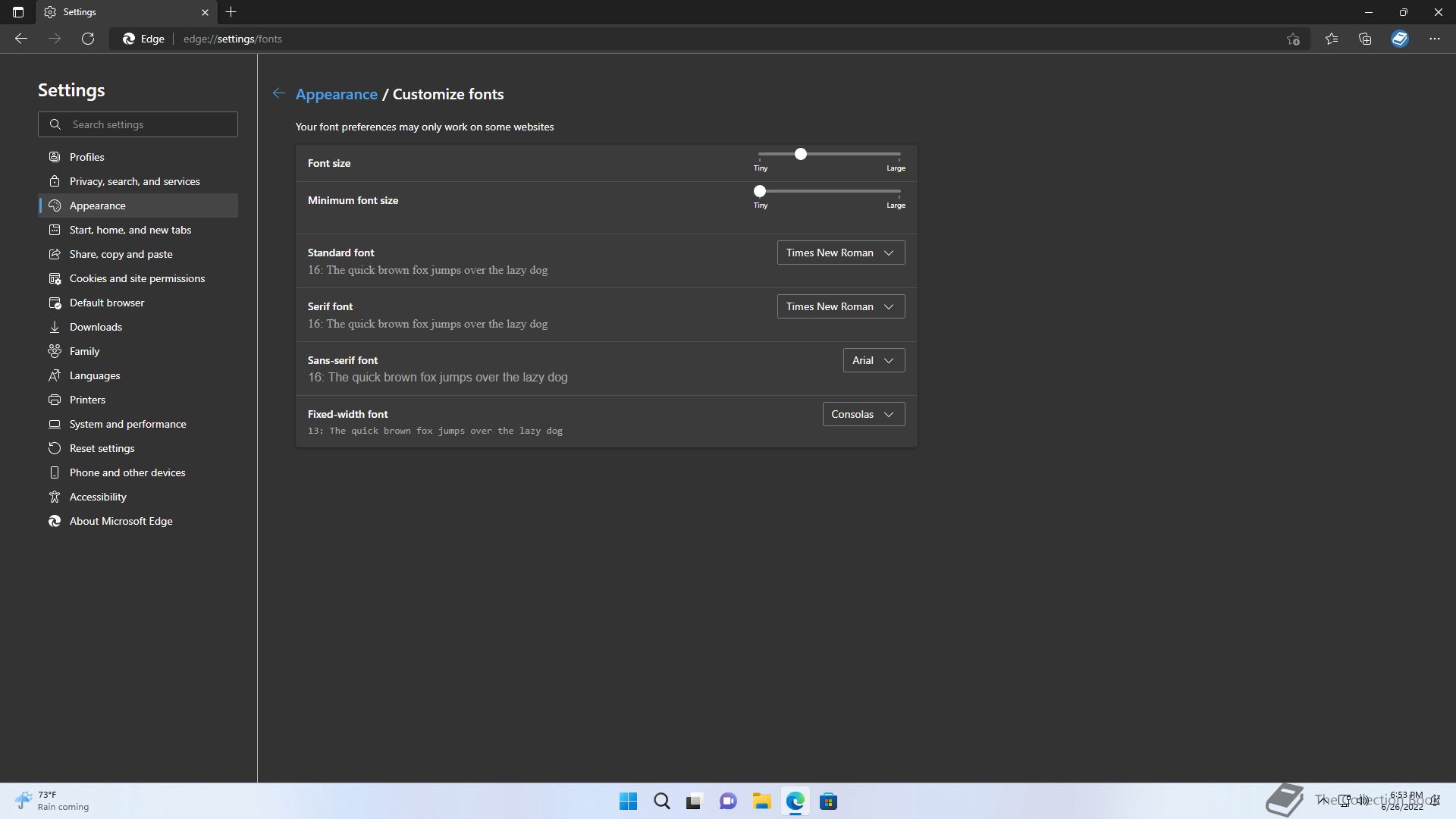Open the Favorites star icon
Screen dimensions: 1456x819
point(1332,39)
